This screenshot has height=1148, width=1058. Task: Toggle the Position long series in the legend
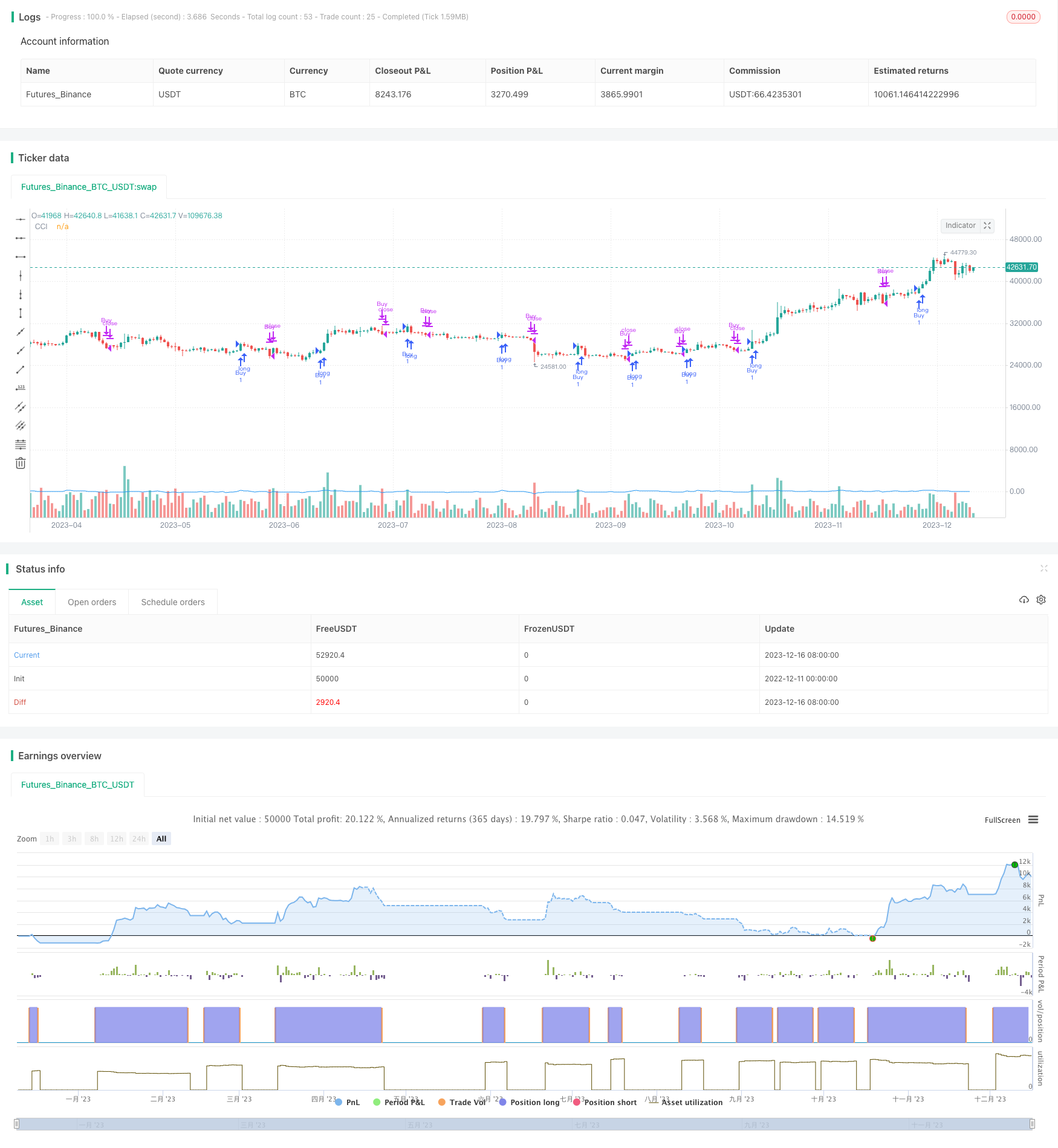(x=529, y=1102)
